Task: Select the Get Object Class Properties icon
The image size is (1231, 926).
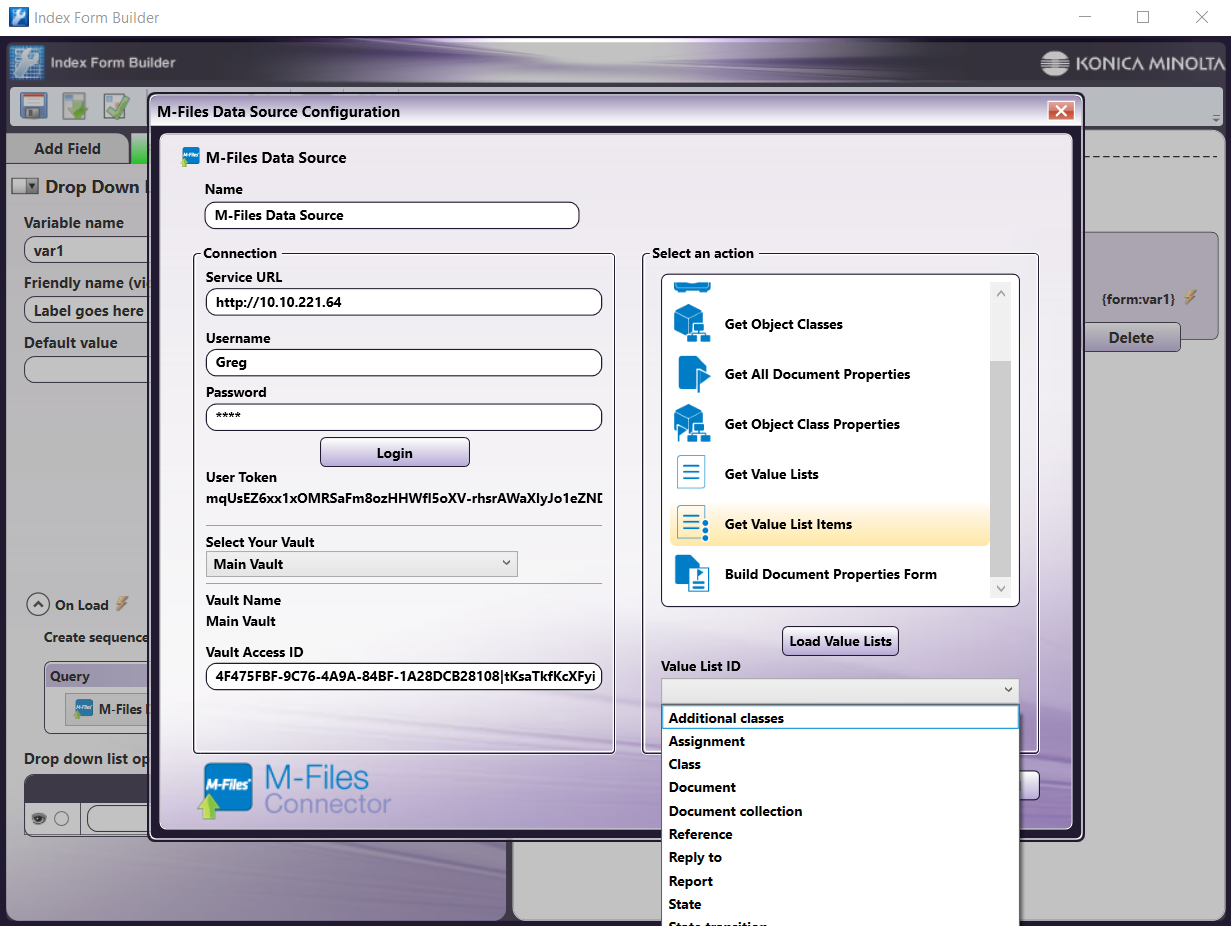Action: pos(692,424)
